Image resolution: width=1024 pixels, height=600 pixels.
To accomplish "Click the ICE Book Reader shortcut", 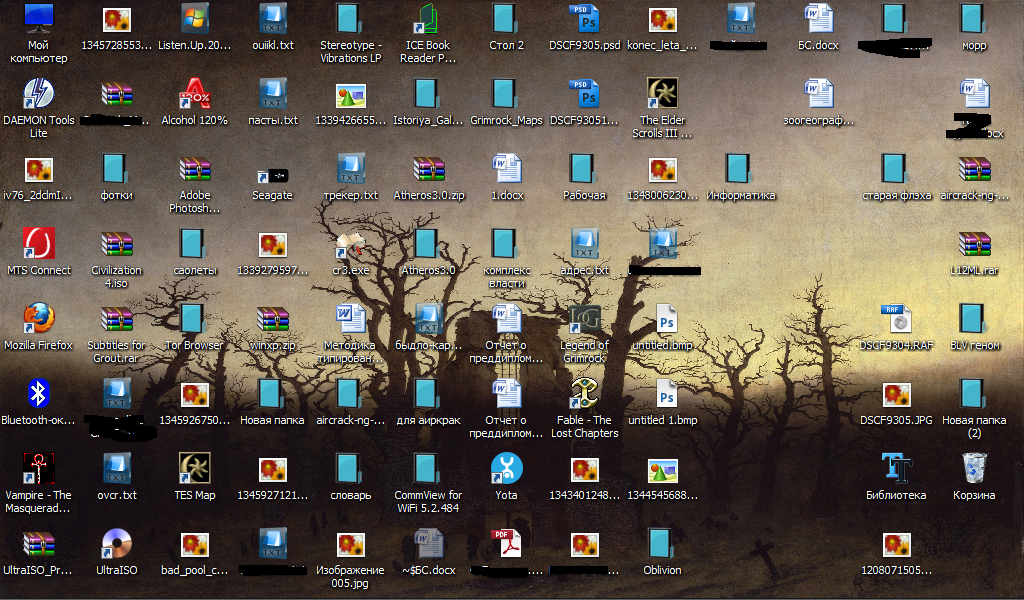I will pos(428,19).
